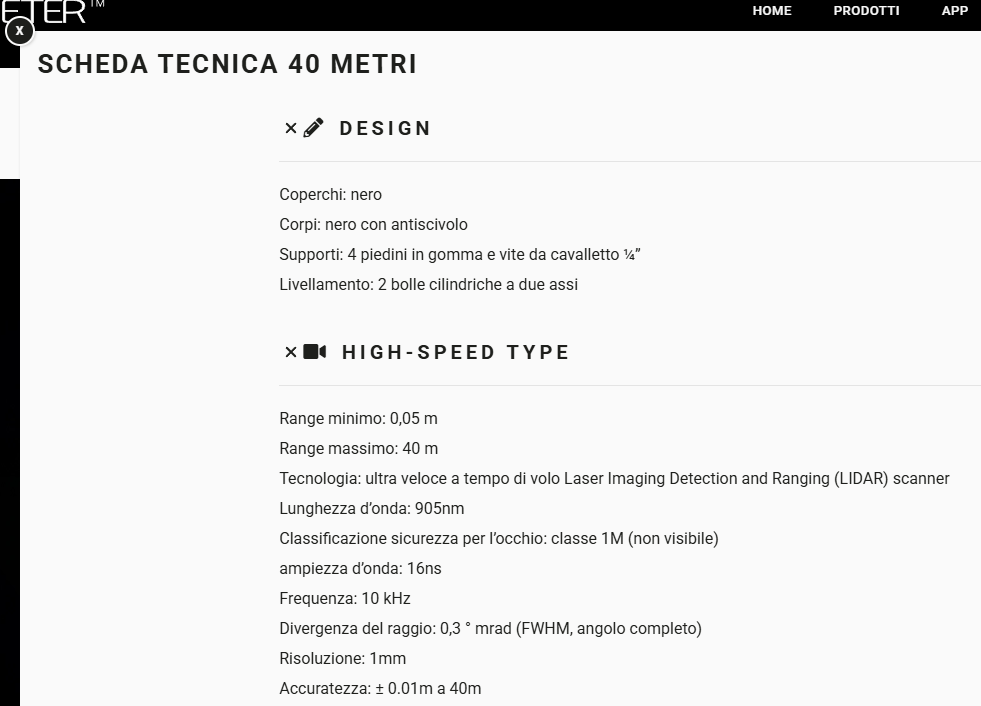Click the Livellamento specification line
This screenshot has height=706, width=981.
click(429, 285)
